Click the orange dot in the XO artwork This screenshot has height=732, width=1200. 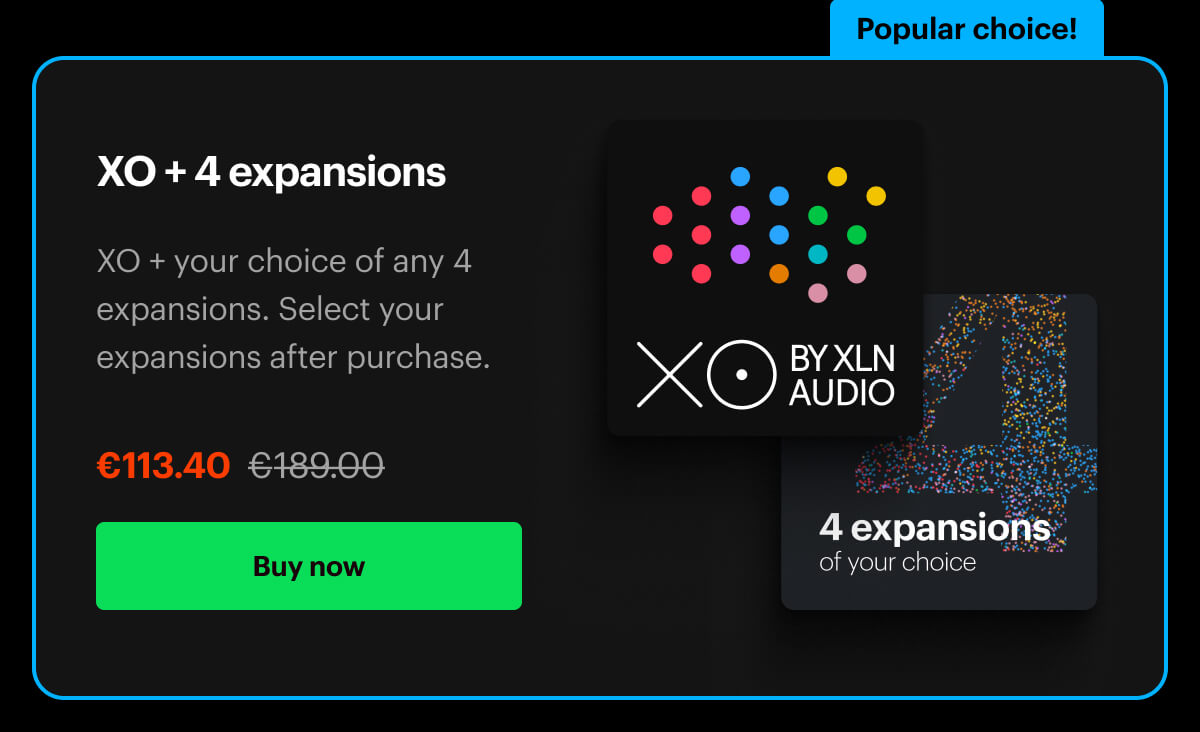[x=779, y=274]
